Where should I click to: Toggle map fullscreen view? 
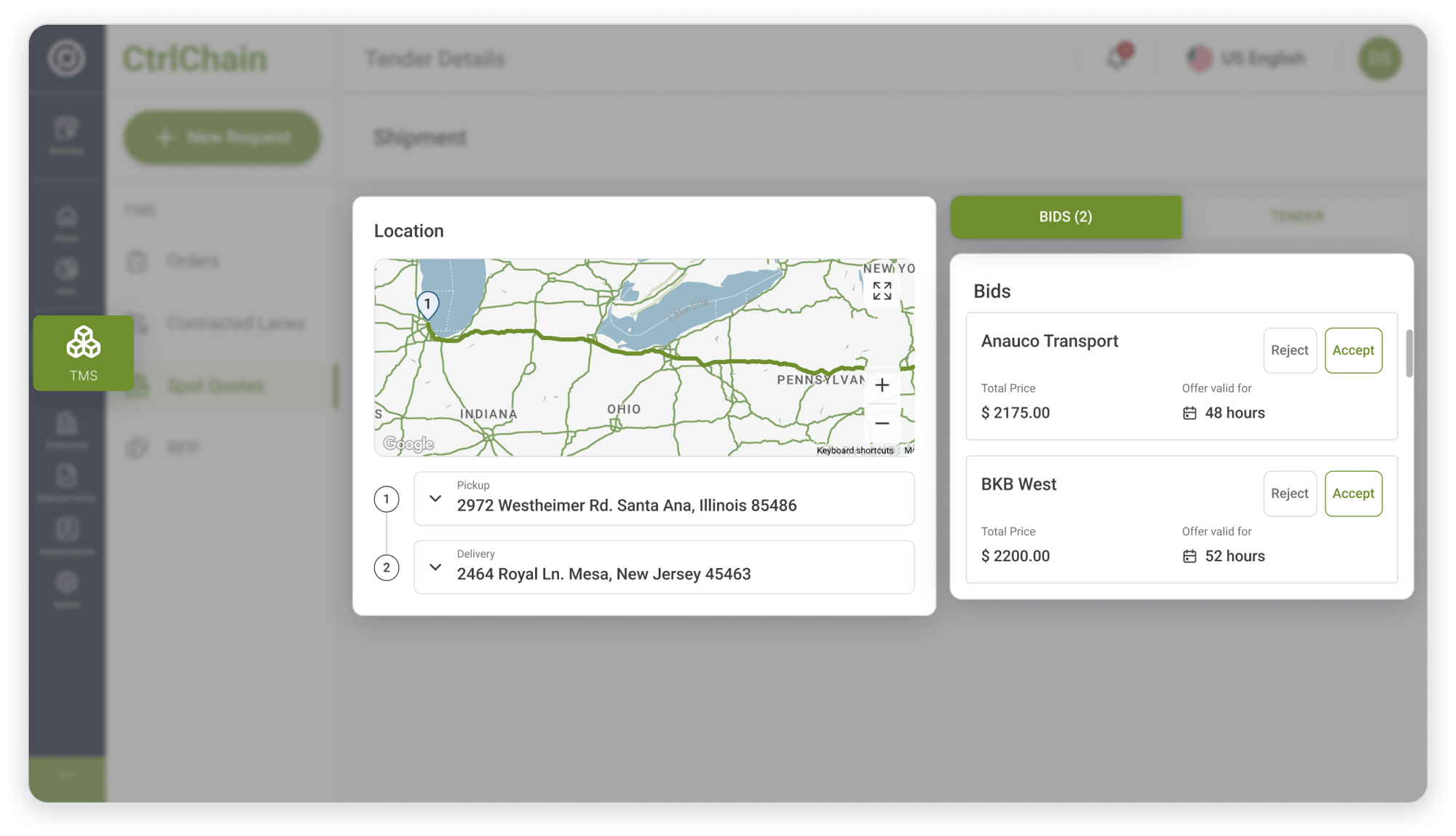pos(882,291)
